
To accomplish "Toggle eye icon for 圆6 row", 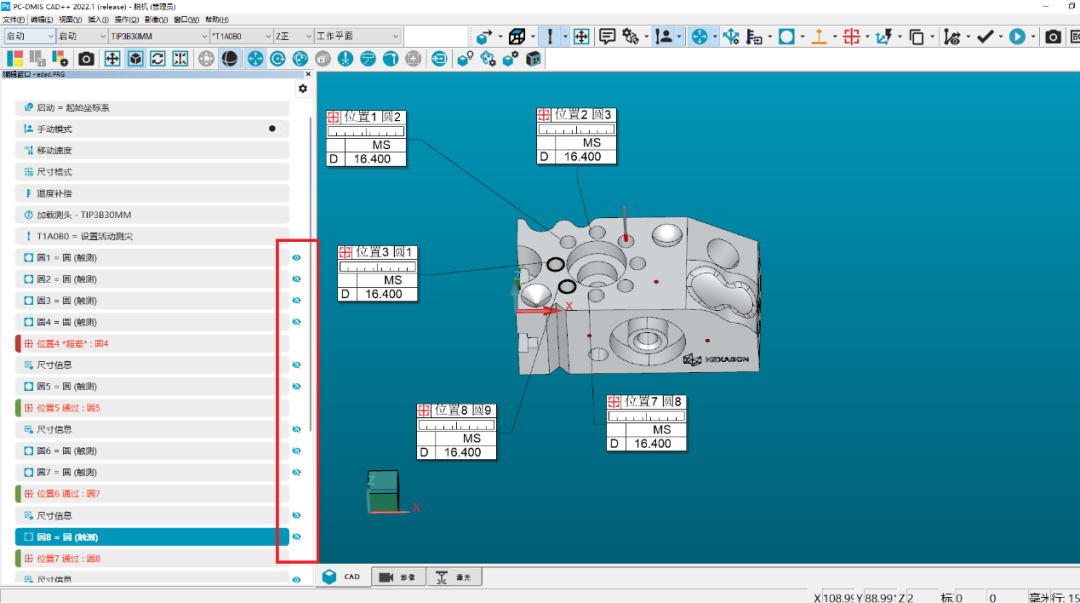I will (297, 451).
